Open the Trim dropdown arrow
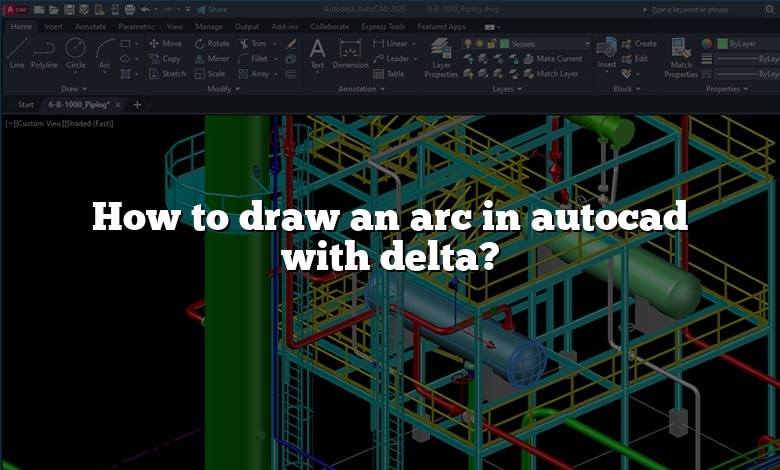This screenshot has height=470, width=780. (x=274, y=44)
